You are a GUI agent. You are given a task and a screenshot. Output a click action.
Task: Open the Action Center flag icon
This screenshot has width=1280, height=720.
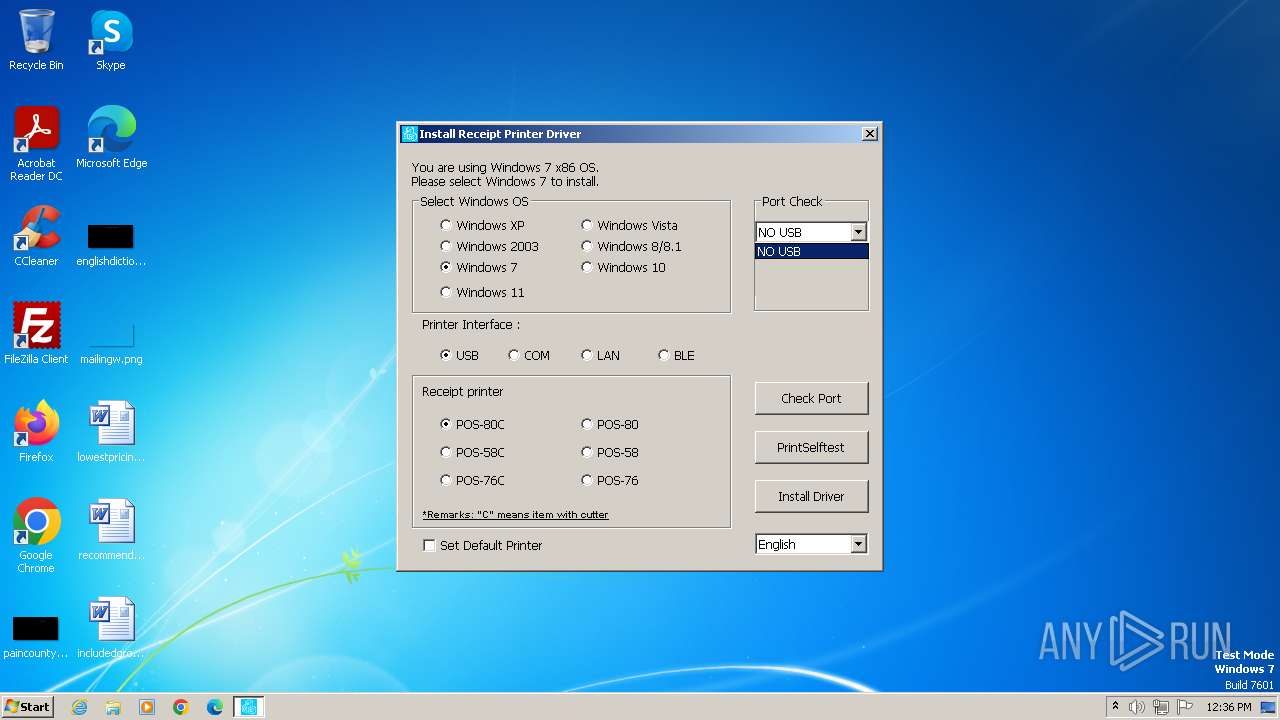(1185, 707)
